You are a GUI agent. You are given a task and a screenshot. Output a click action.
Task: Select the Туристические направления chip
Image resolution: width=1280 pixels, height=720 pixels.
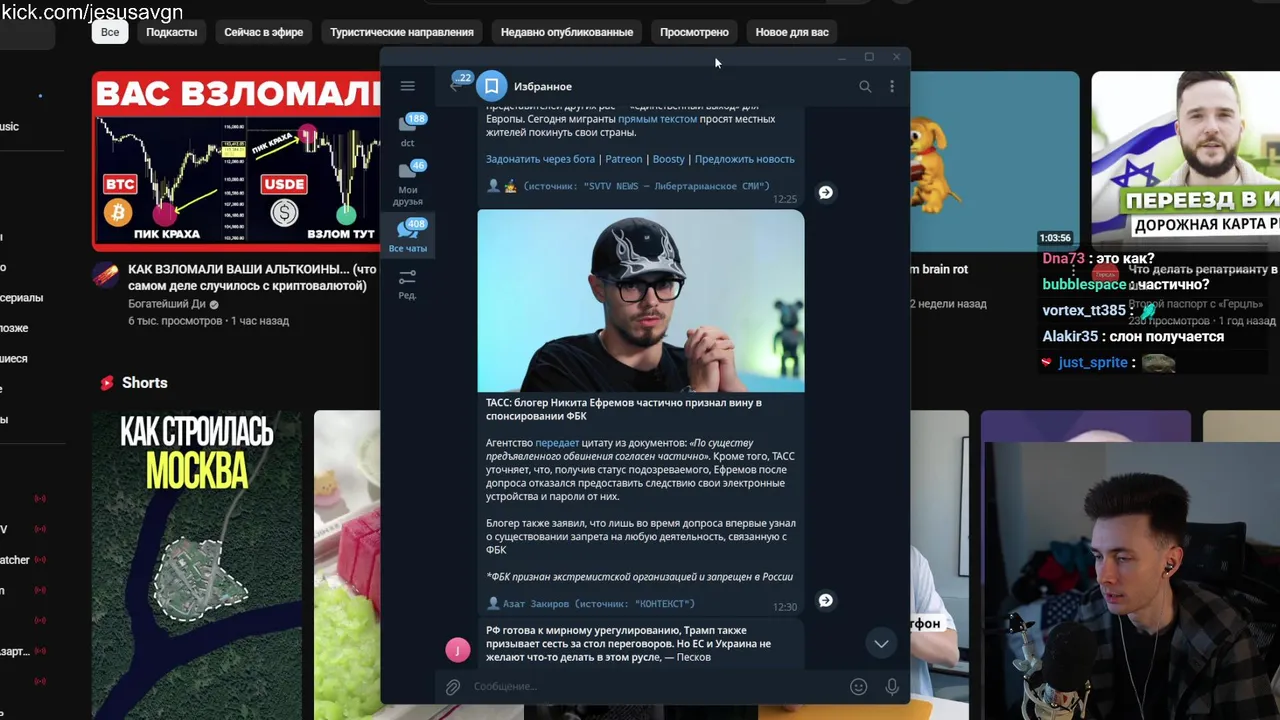pyautogui.click(x=402, y=32)
